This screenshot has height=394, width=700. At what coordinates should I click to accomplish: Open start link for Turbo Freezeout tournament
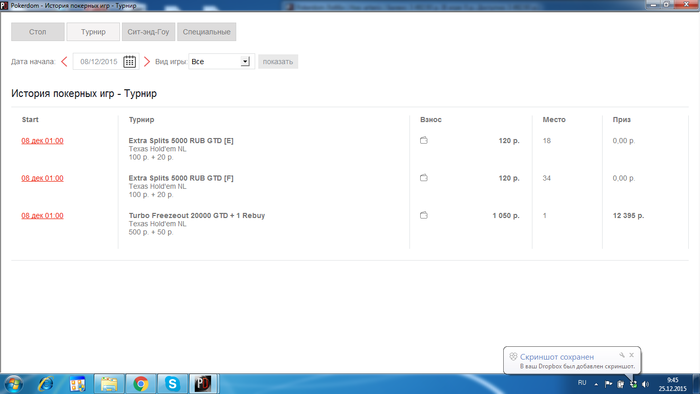coord(42,216)
